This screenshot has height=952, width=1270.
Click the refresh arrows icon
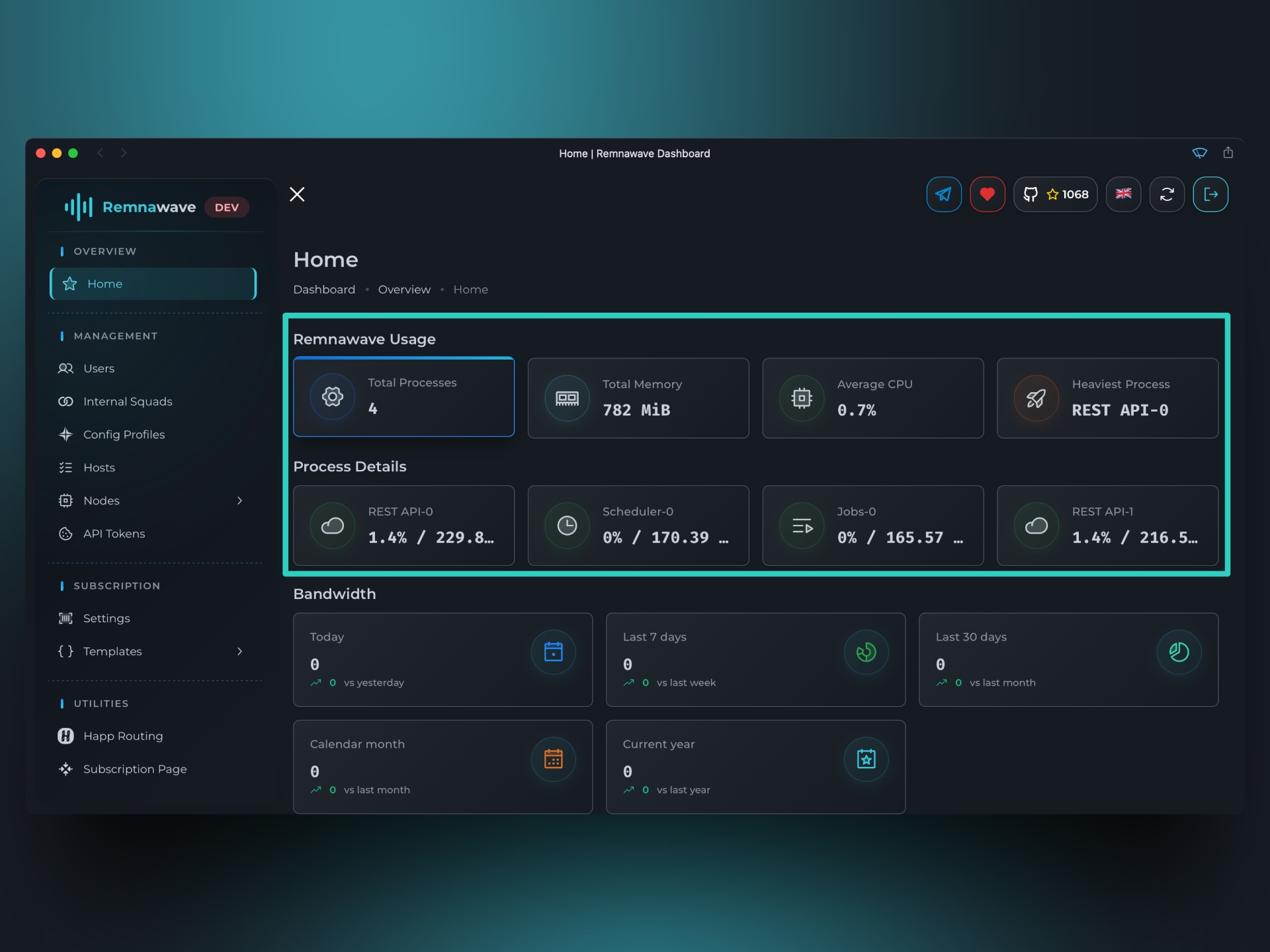tap(1167, 194)
